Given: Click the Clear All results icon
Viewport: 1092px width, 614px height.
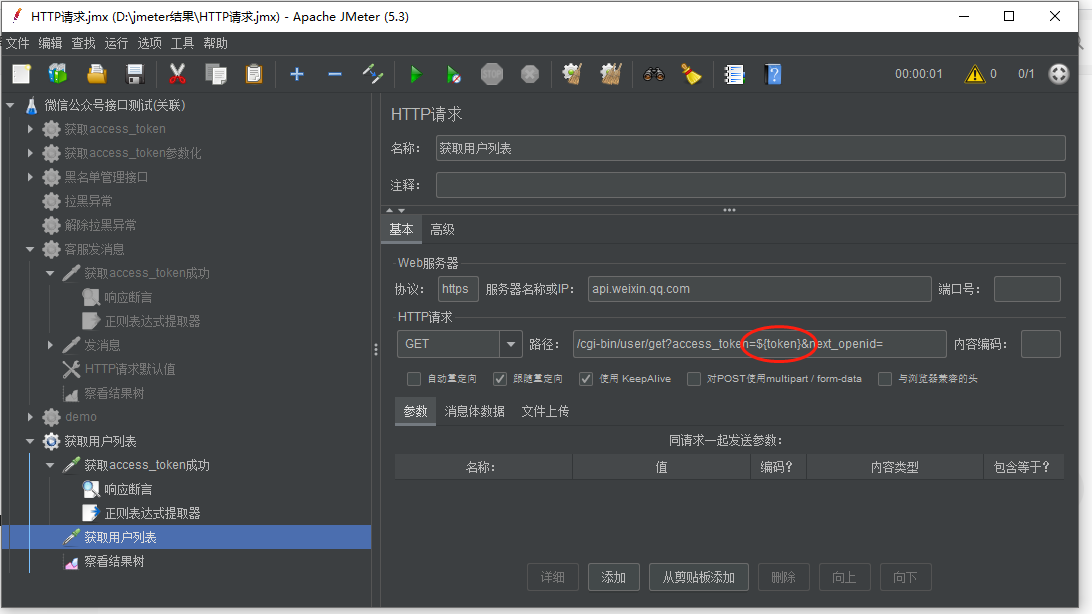Looking at the screenshot, I should [x=611, y=74].
